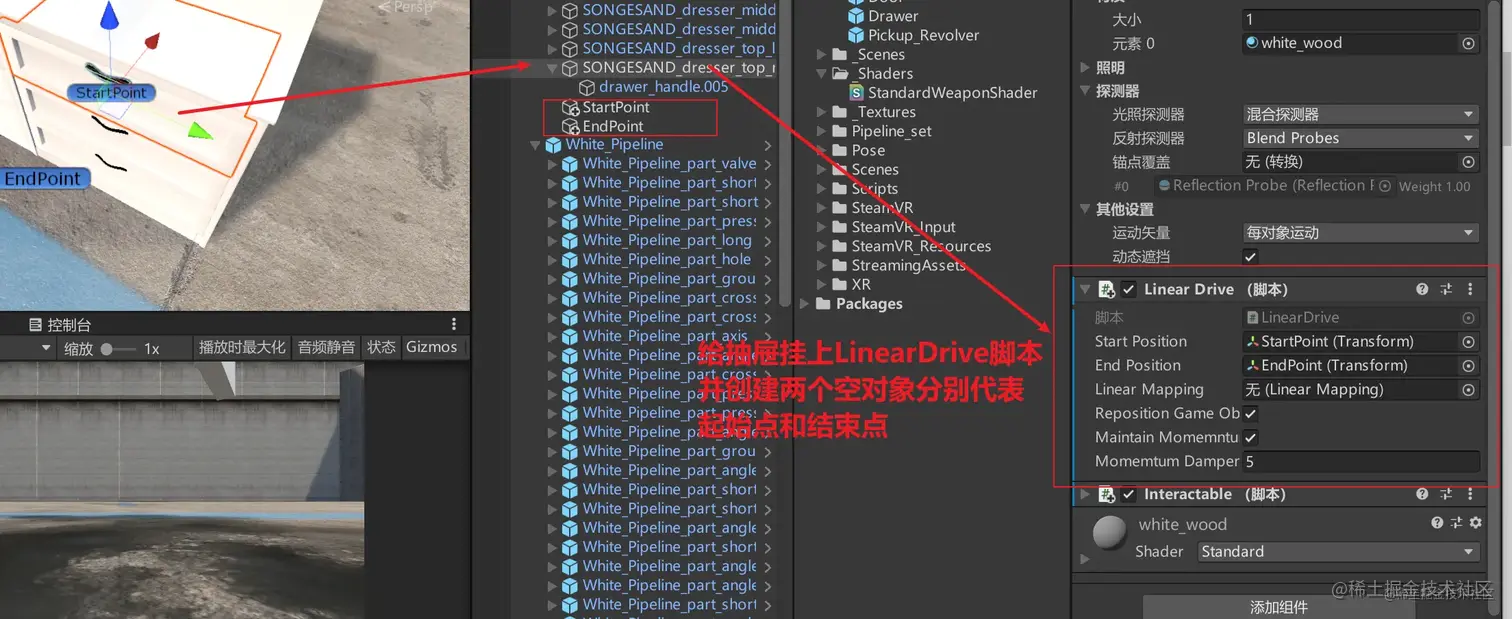Viewport: 1512px width, 619px height.
Task: Open object picker for 元素 0 white_wood
Action: tap(1468, 43)
